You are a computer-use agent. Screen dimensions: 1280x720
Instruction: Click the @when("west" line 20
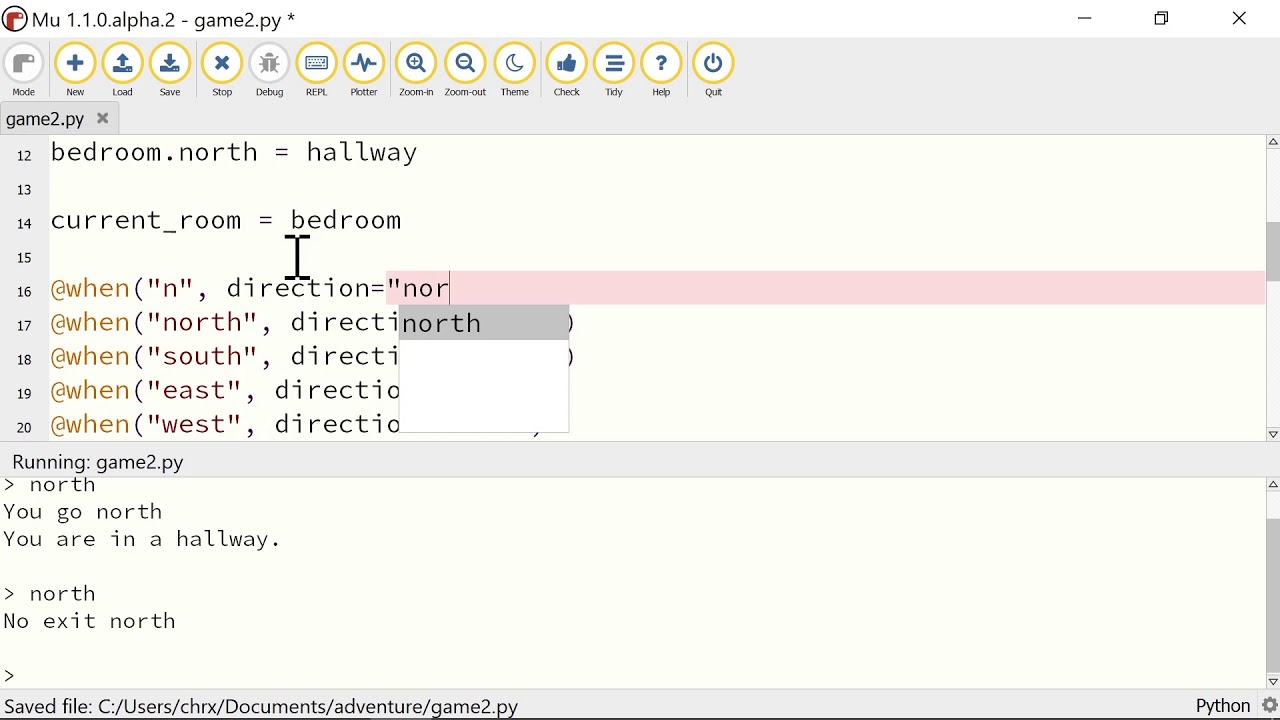click(x=225, y=425)
